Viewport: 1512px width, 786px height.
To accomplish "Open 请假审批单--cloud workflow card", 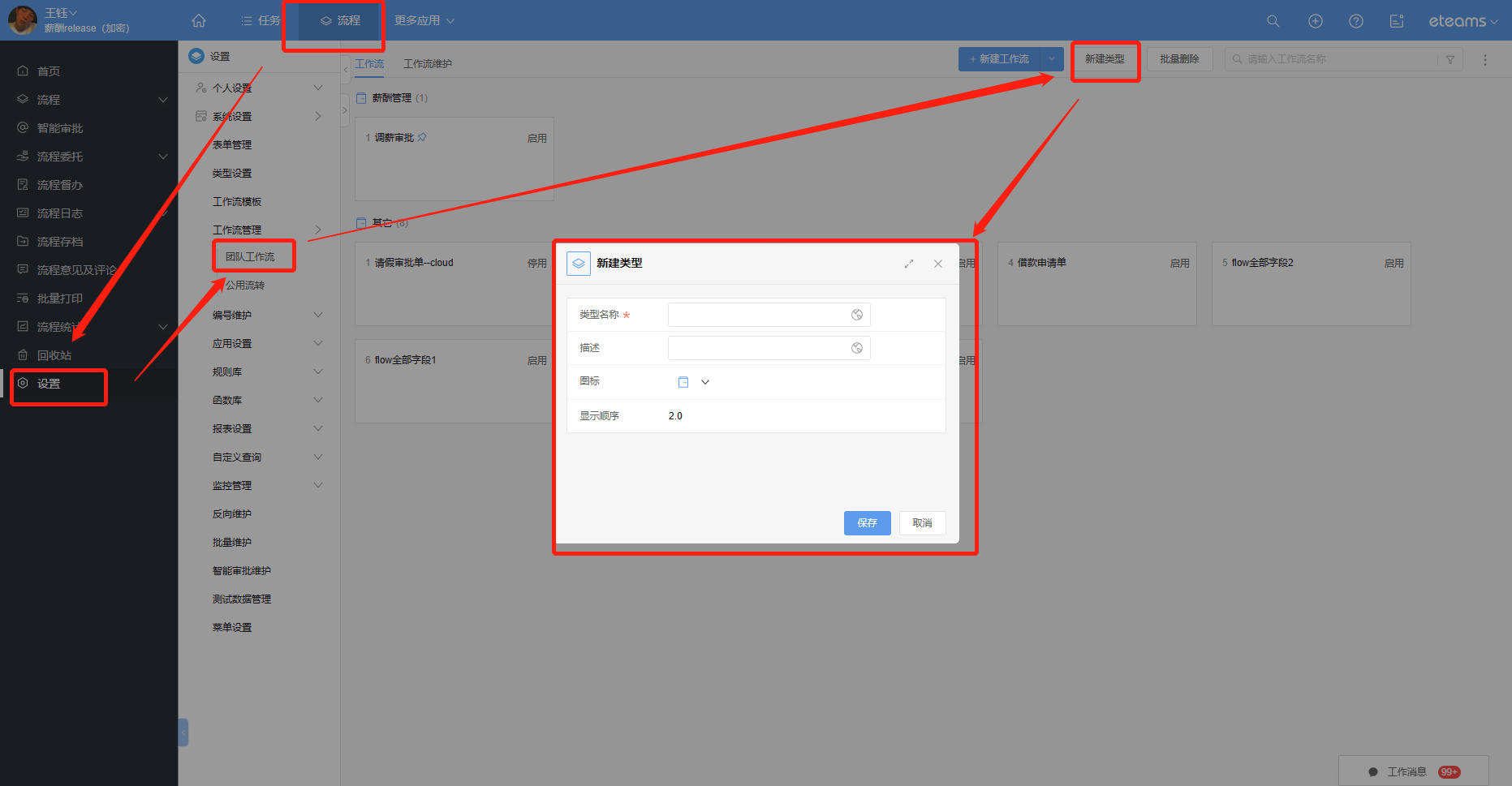I will click(x=454, y=284).
